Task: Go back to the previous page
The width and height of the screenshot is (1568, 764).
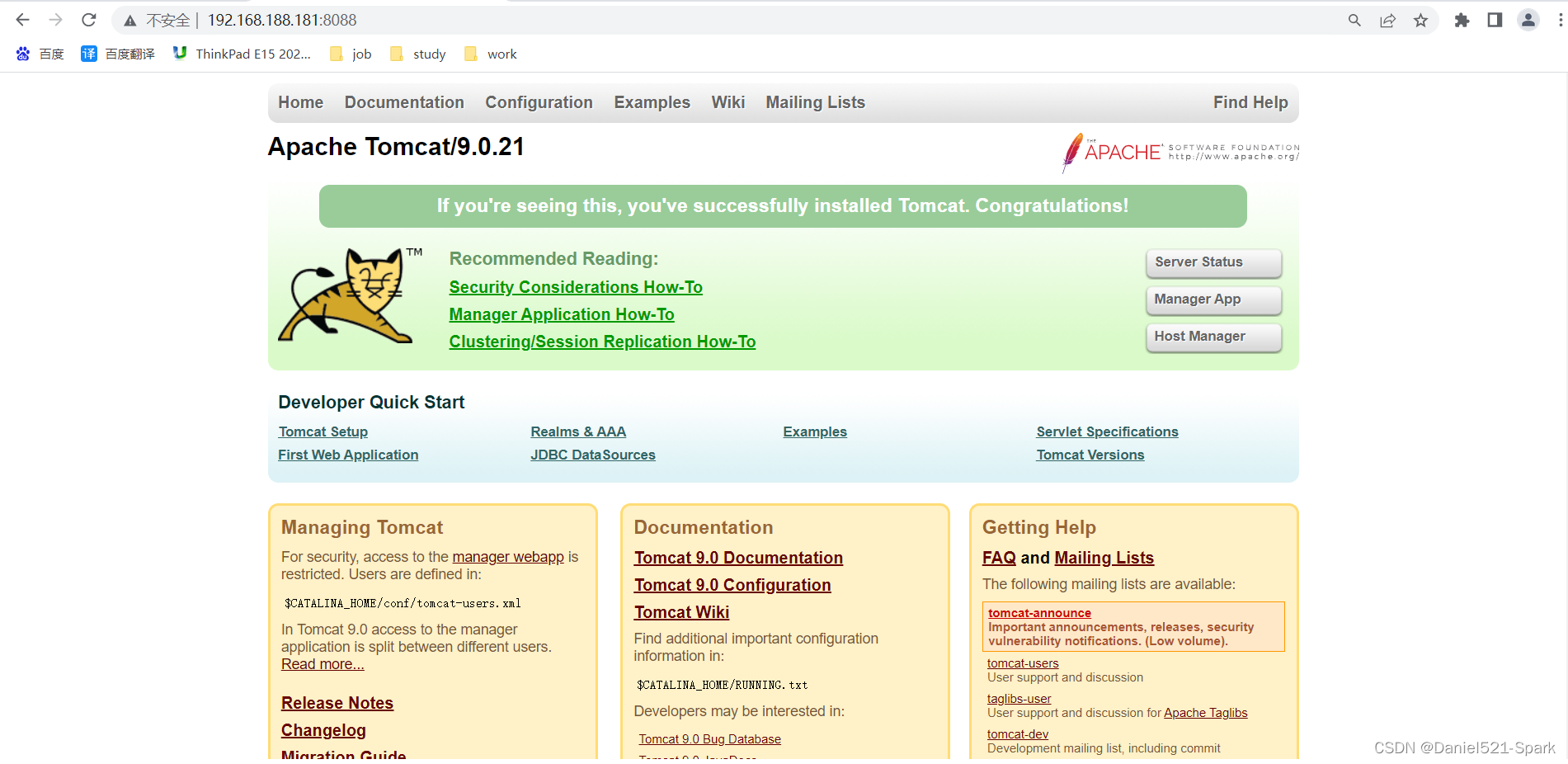Action: pos(22,20)
